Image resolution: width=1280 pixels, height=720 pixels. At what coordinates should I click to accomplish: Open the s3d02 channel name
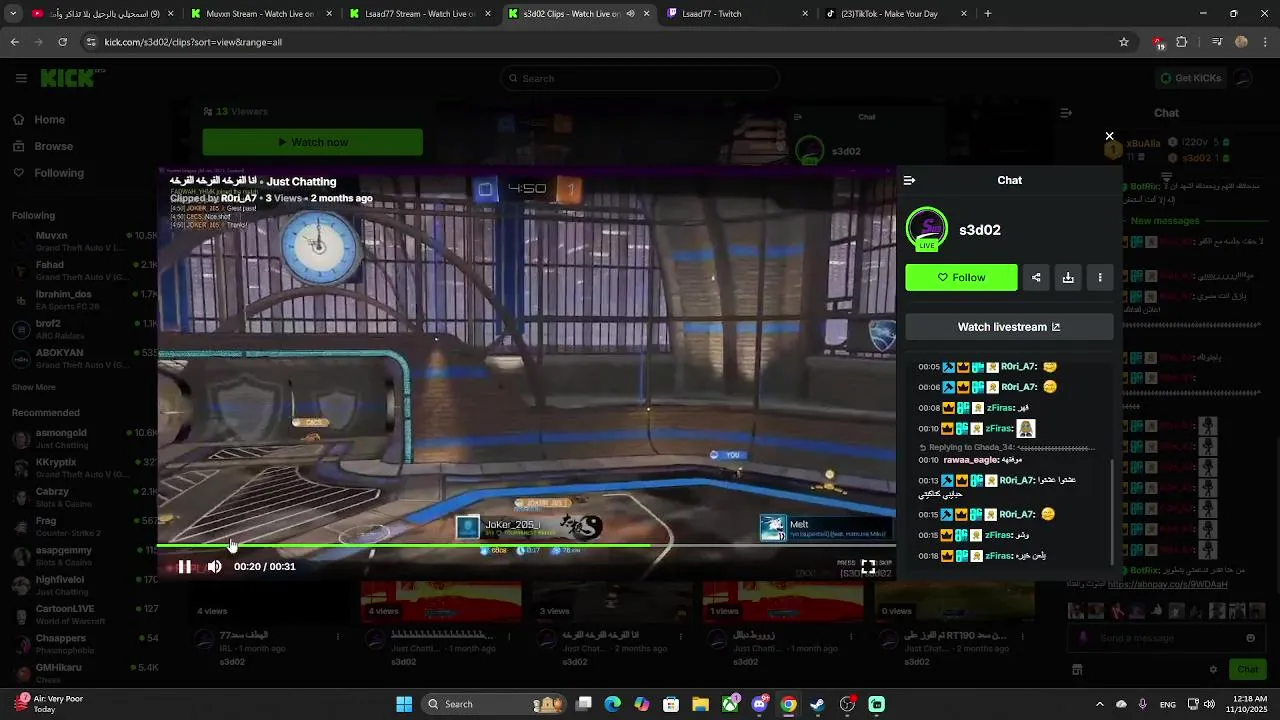(x=980, y=230)
